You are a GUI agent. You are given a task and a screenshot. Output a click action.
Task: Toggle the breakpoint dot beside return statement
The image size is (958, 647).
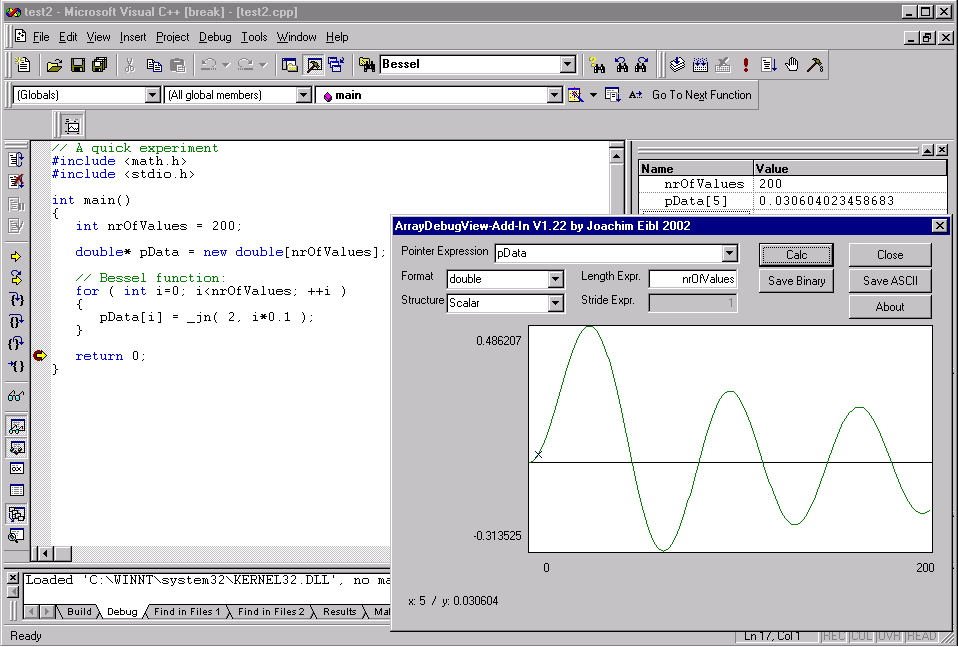pos(40,355)
